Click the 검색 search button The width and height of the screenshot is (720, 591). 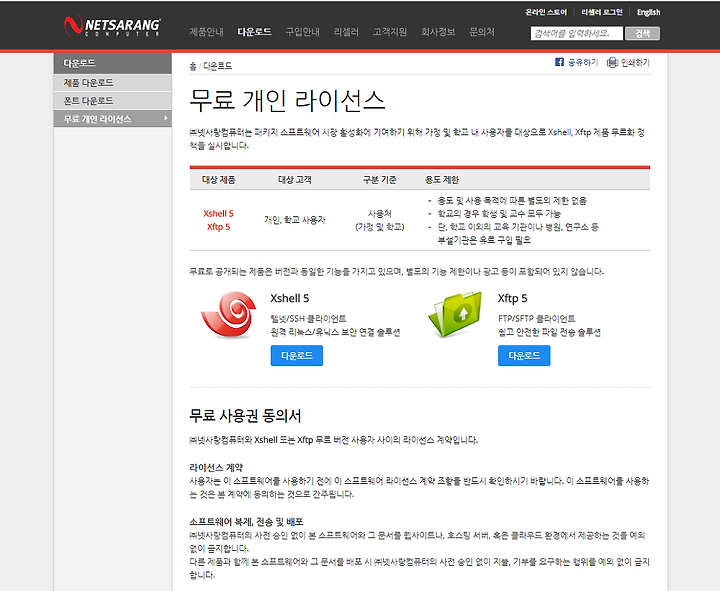click(x=642, y=33)
